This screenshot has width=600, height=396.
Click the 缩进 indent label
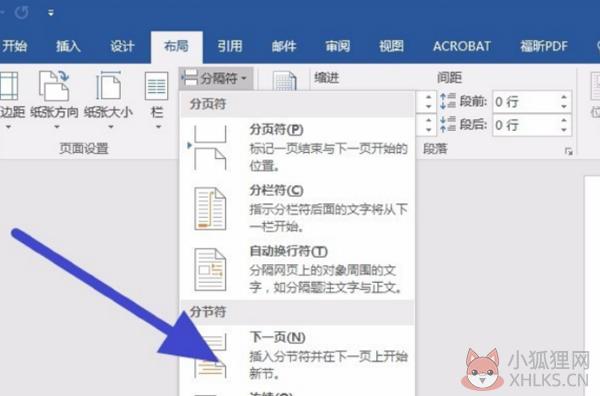326,78
